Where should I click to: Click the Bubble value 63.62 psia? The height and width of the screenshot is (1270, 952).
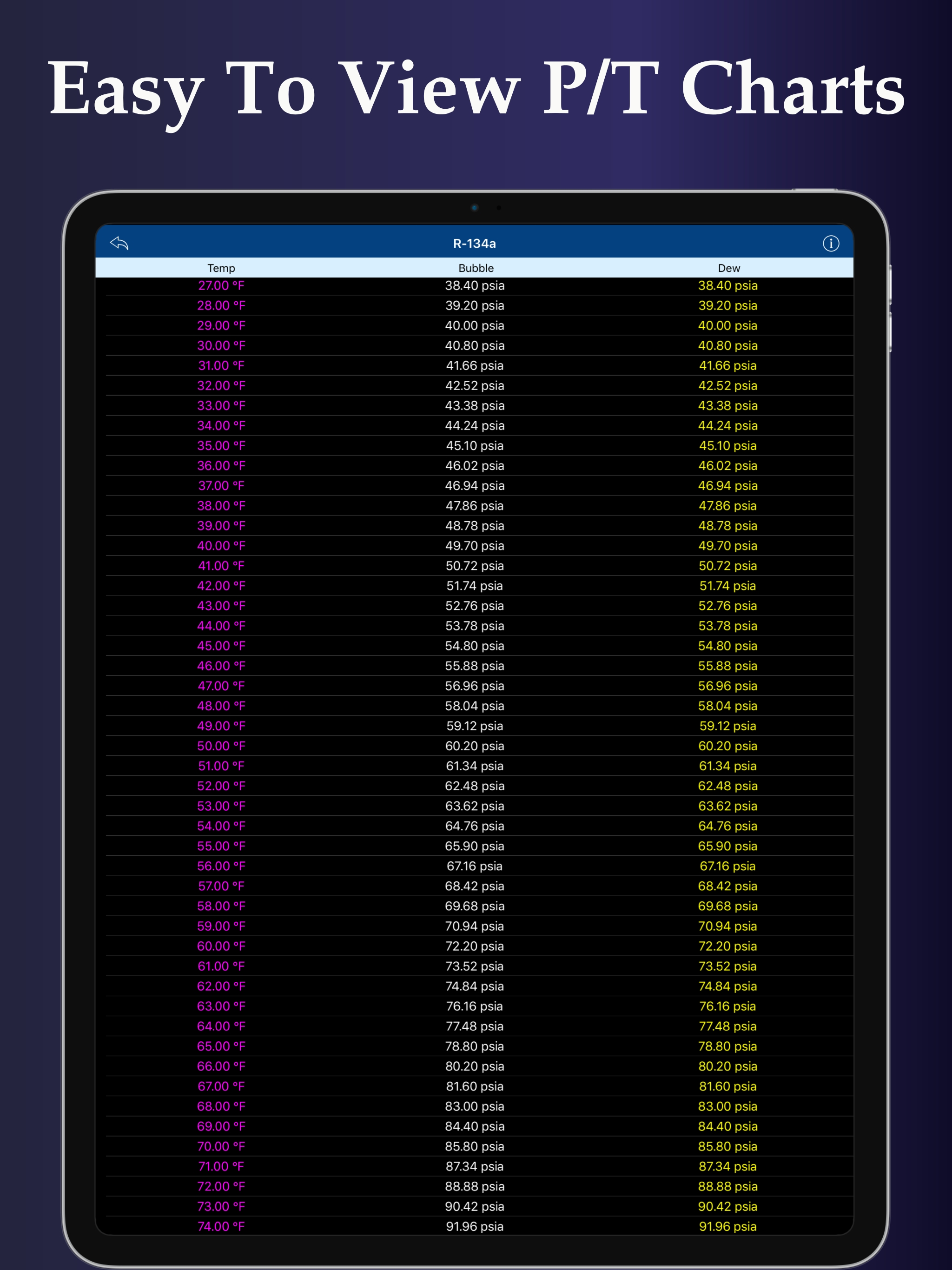coord(475,806)
